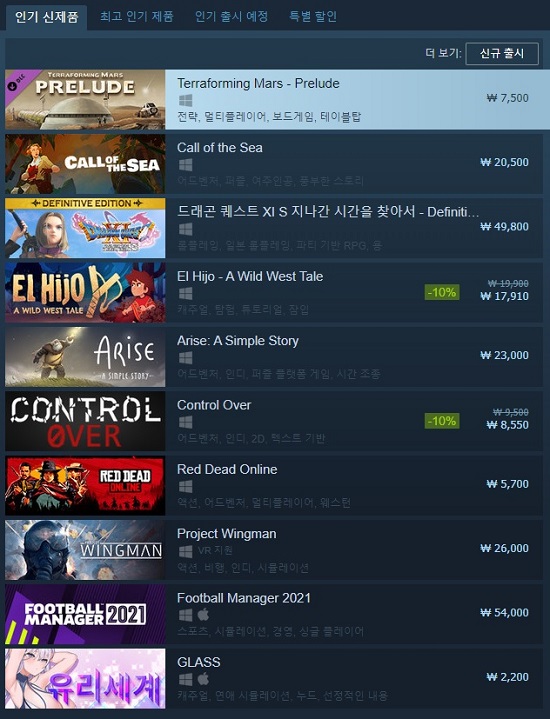550x719 pixels.
Task: Select the Red Dead Online title link
Action: point(227,470)
